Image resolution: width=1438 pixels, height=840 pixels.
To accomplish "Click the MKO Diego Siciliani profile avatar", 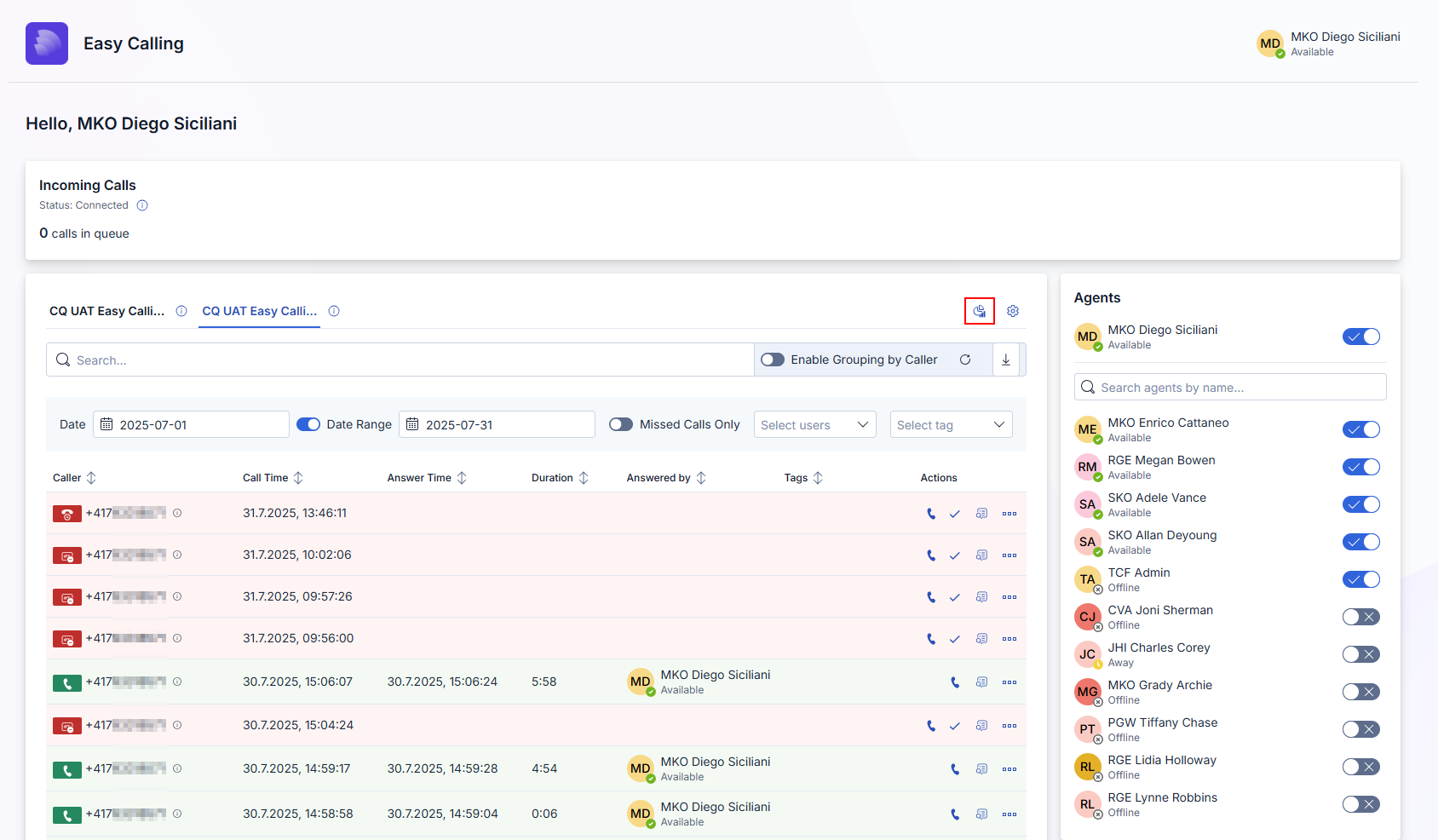I will [x=1270, y=43].
